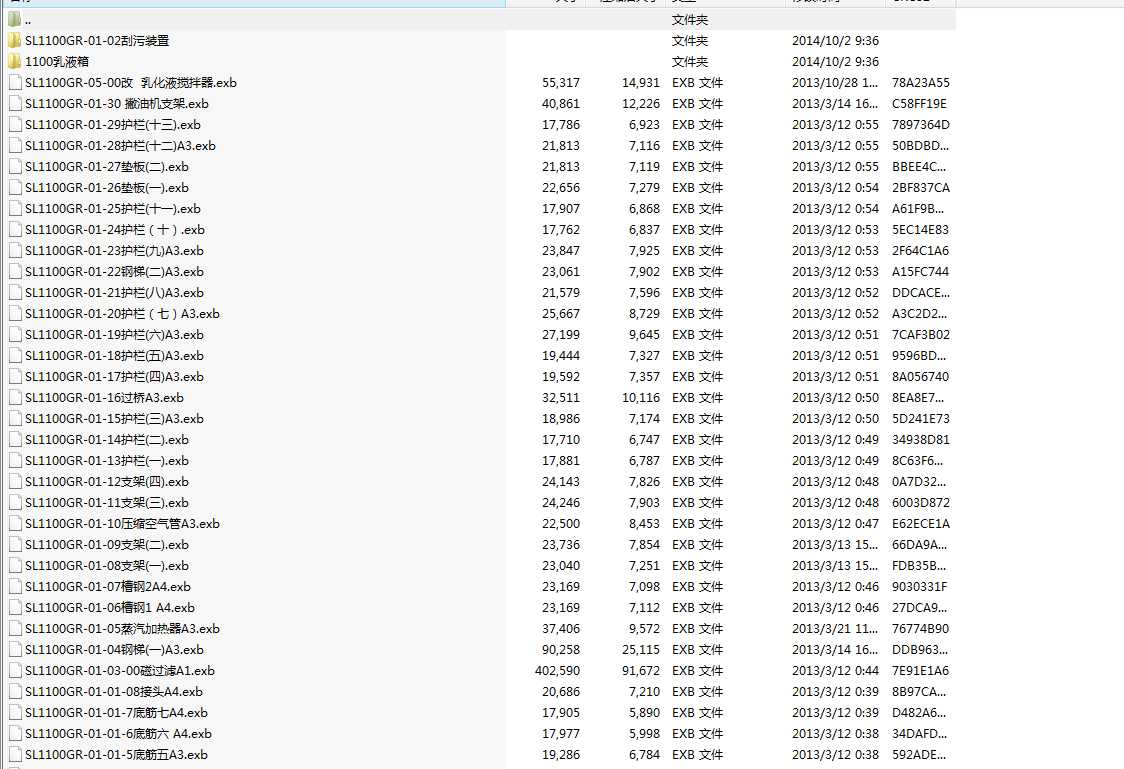Click the size value 90,258
The width and height of the screenshot is (1124, 769).
(x=561, y=650)
